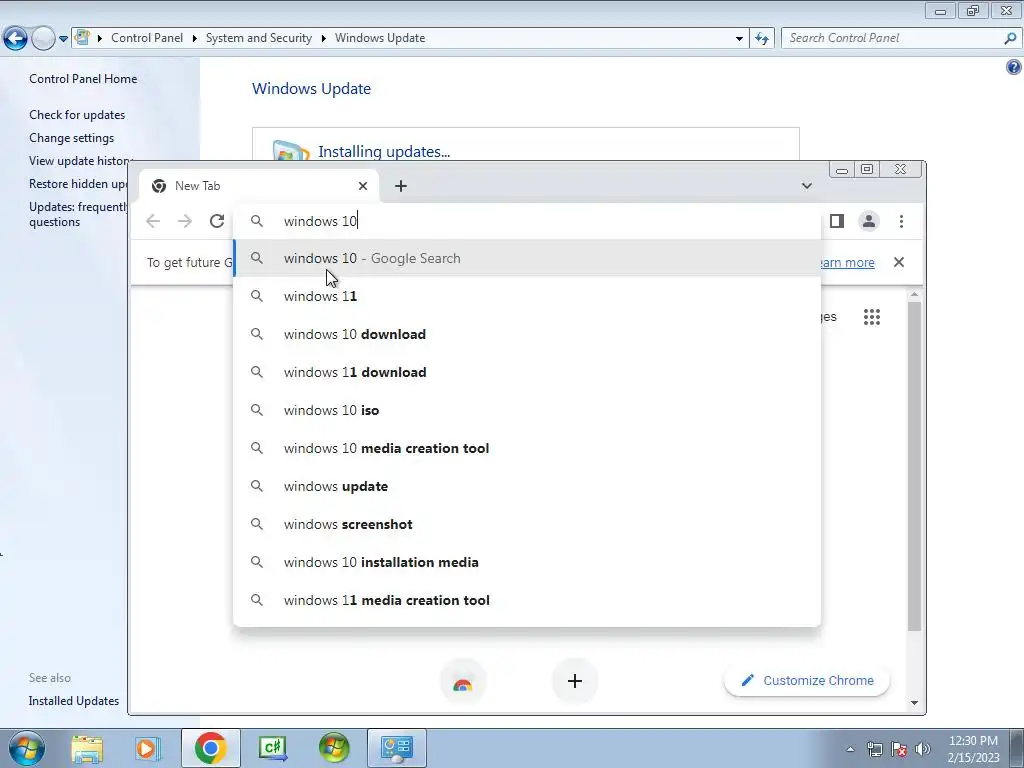The width and height of the screenshot is (1024, 768).
Task: Click the Windows Update breadcrumb item
Action: click(380, 38)
